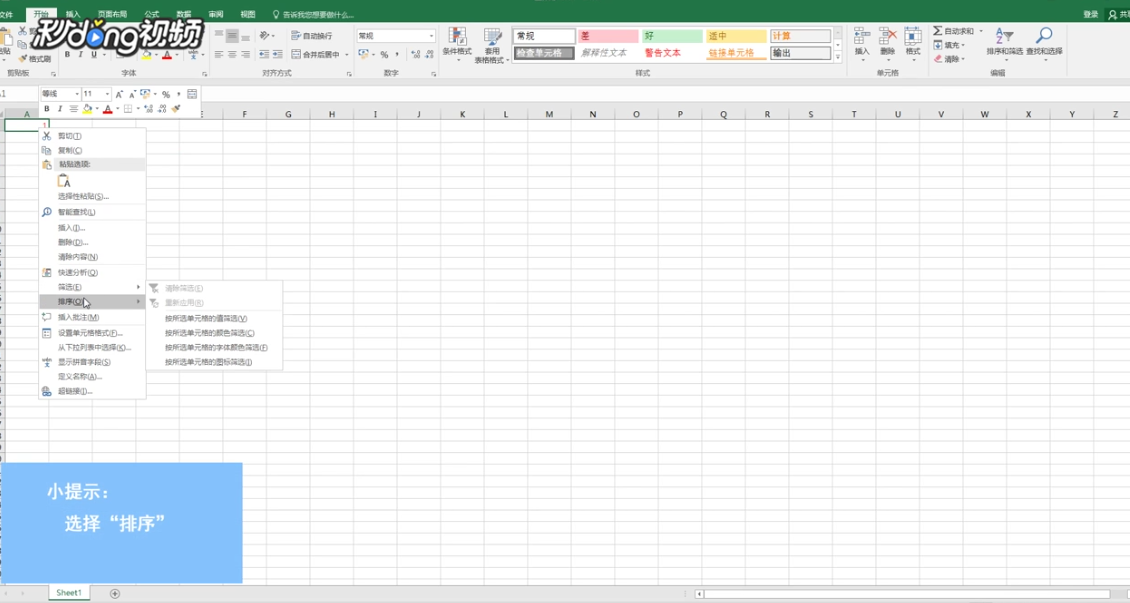Image resolution: width=1130 pixels, height=603 pixels.
Task: Click the mini toolbar red font color
Action: pyautogui.click(x=107, y=110)
